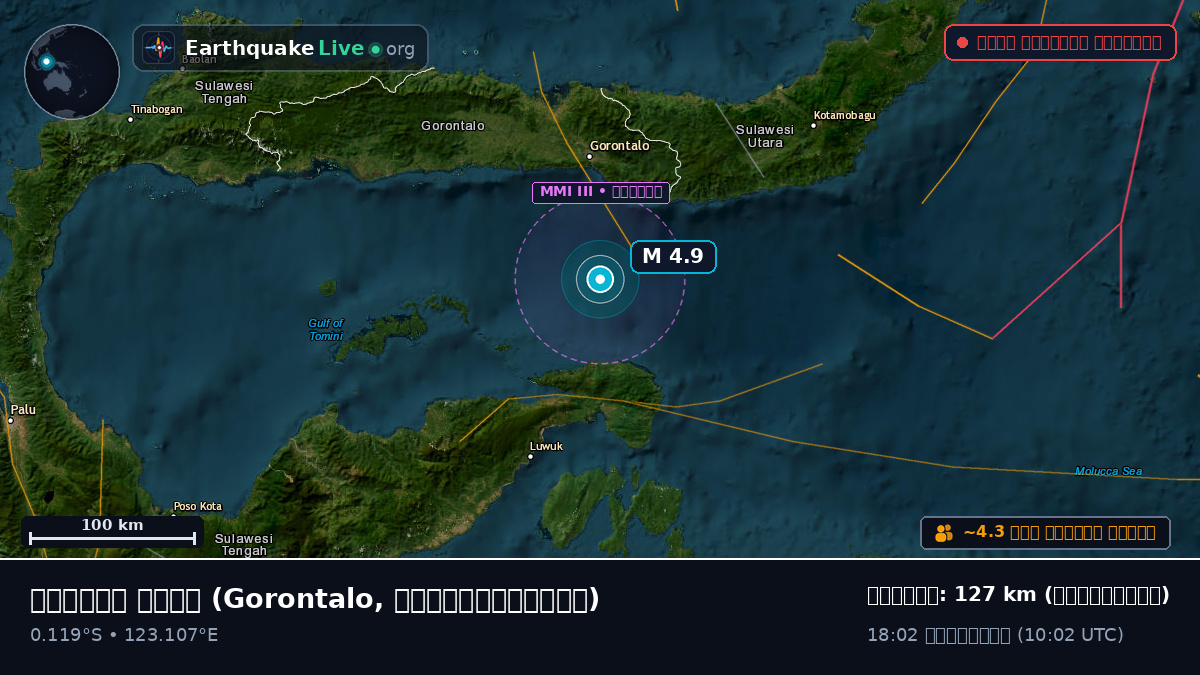Click the Poso Kota town label
The width and height of the screenshot is (1200, 675).
tap(198, 507)
